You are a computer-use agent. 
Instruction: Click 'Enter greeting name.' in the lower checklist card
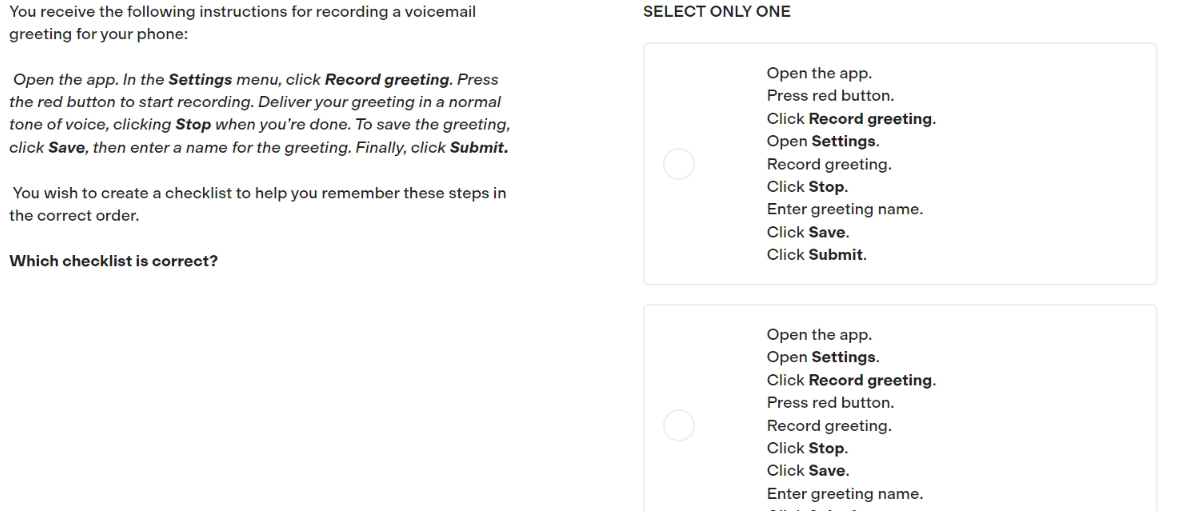click(844, 493)
